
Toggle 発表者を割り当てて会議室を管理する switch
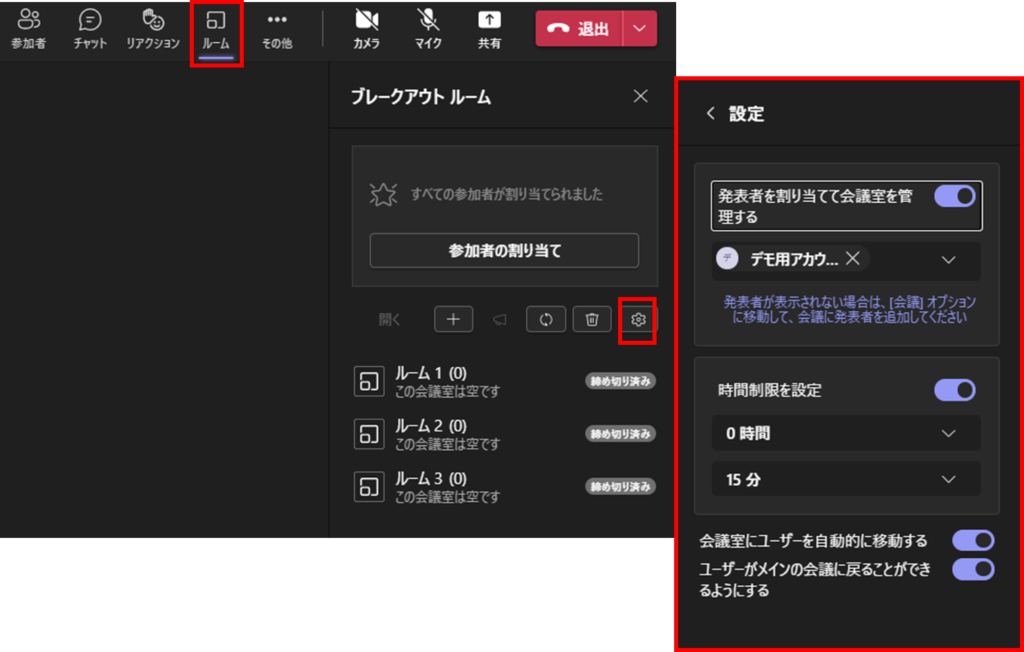954,196
